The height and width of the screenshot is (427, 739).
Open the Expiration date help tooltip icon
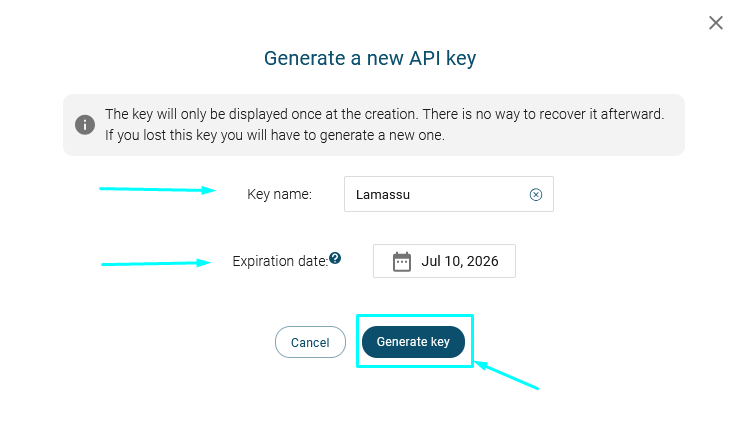(335, 258)
